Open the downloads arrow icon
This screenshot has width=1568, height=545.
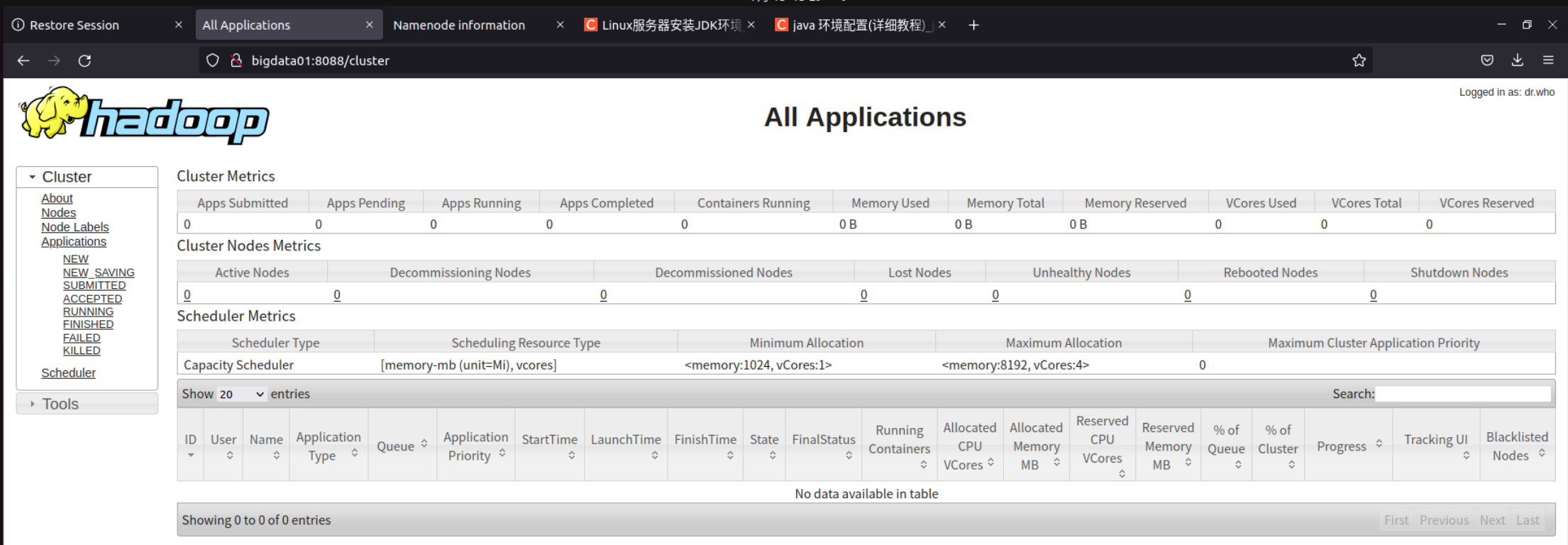[x=1518, y=61]
